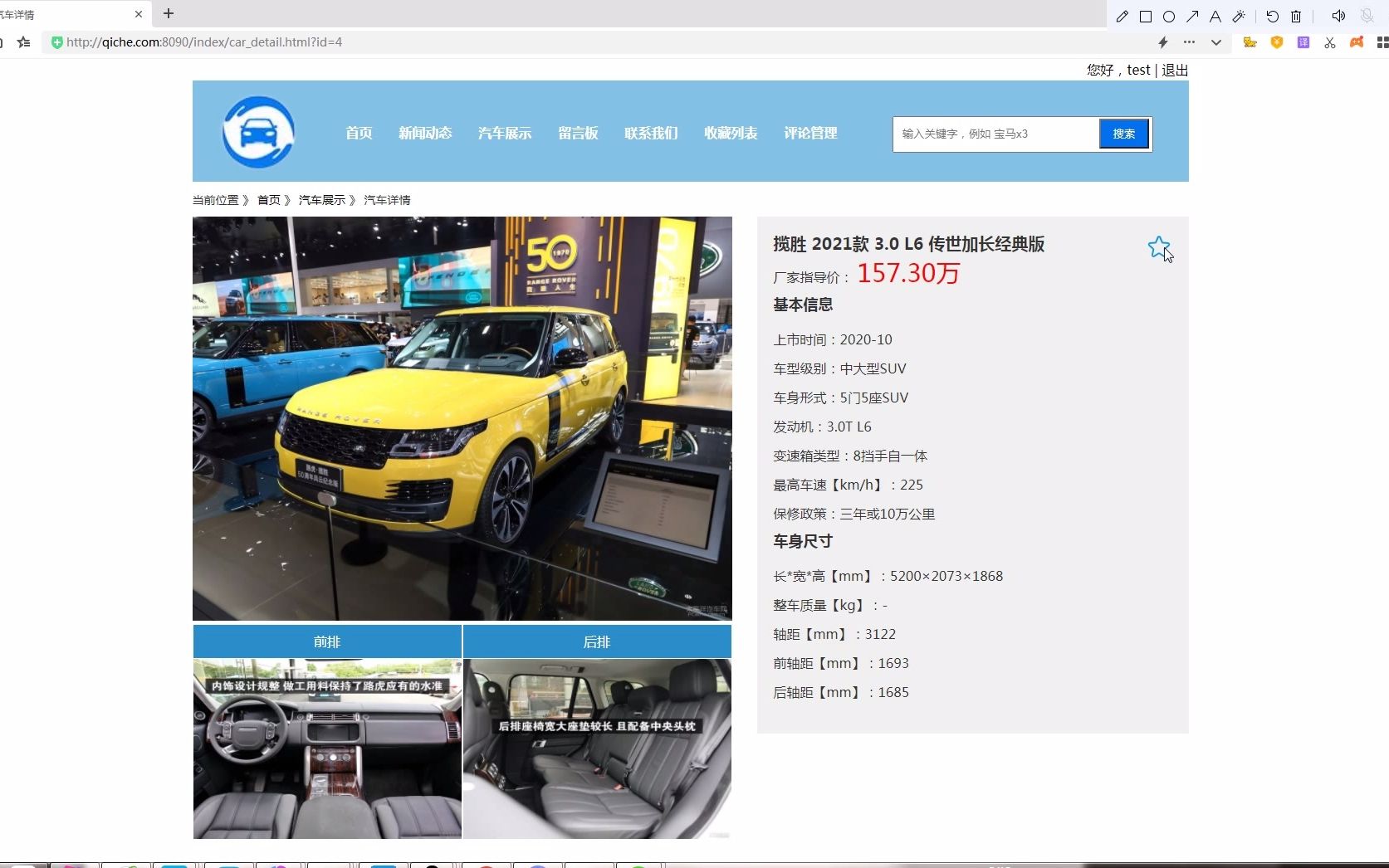Viewport: 1389px width, 868px height.
Task: Open the 评论管理 menu item
Action: (809, 134)
